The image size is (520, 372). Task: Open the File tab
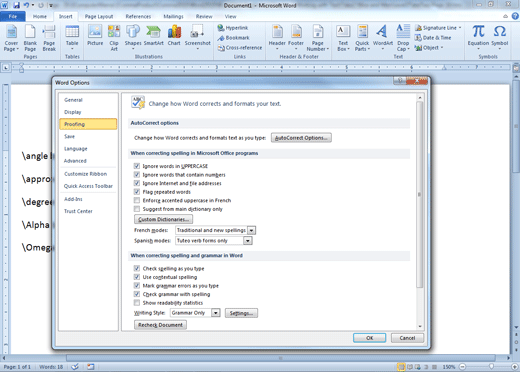[x=13, y=16]
